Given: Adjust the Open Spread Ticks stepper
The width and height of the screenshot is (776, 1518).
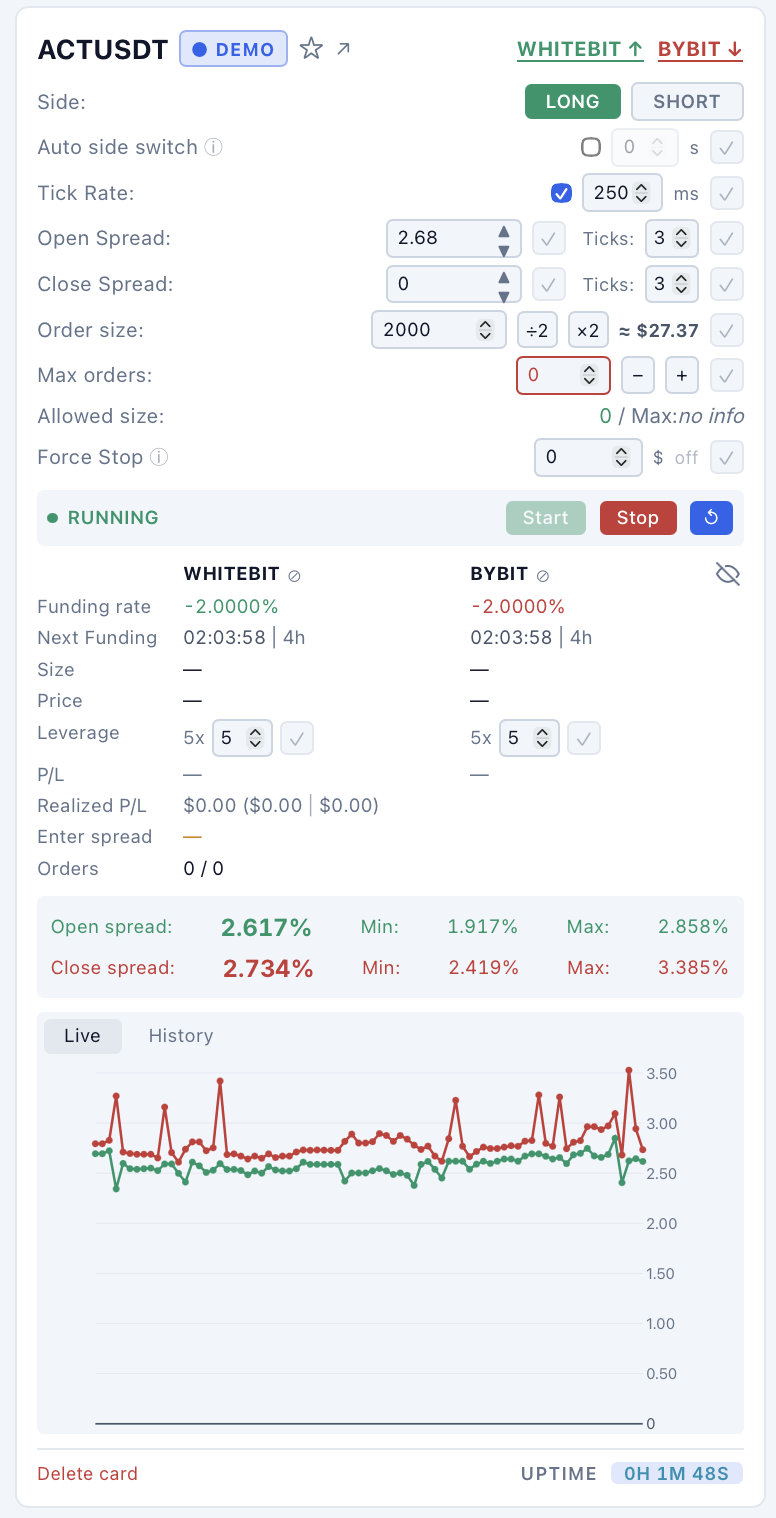Looking at the screenshot, I should (x=682, y=238).
